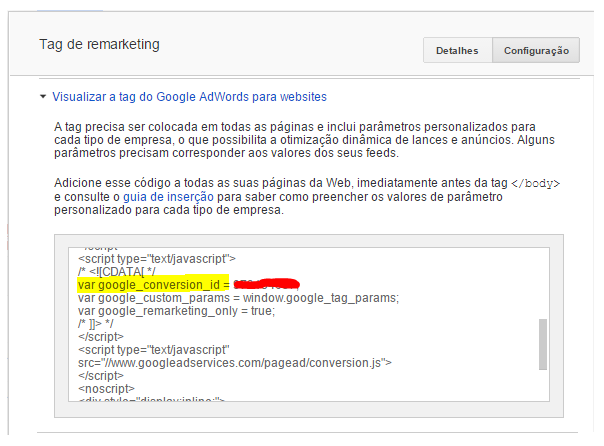Viewport: 604px width, 446px height.
Task: Click the 'Tag de remarketing' heading
Action: tap(99, 44)
